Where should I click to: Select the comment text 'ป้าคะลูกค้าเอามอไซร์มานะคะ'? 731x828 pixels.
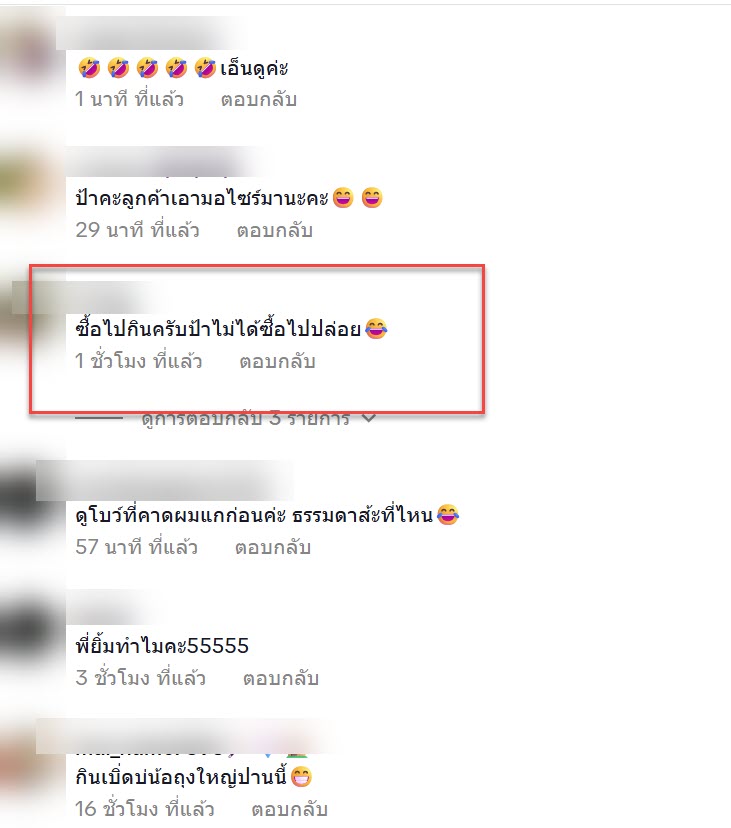[x=202, y=199]
